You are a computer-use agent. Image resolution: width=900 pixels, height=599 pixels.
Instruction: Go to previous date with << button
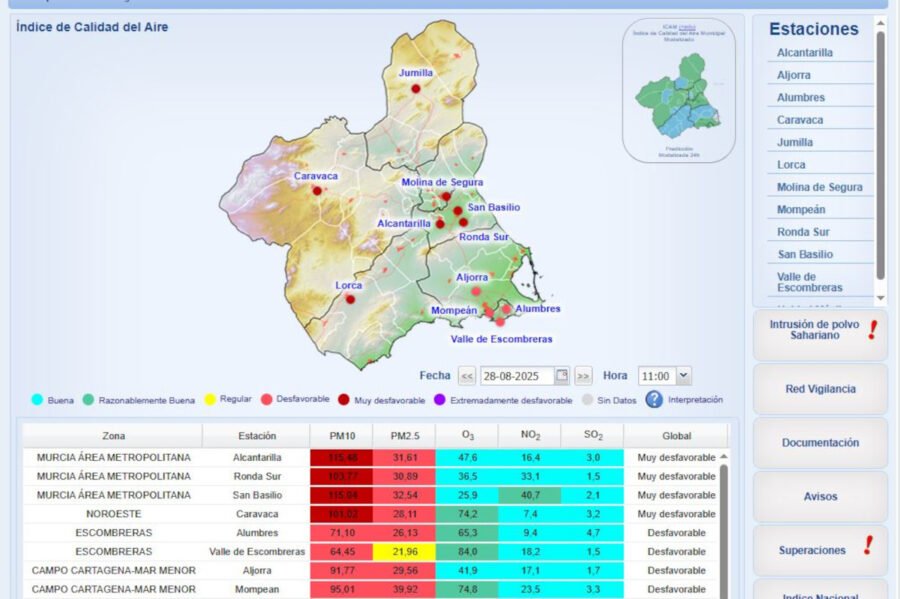pyautogui.click(x=467, y=376)
